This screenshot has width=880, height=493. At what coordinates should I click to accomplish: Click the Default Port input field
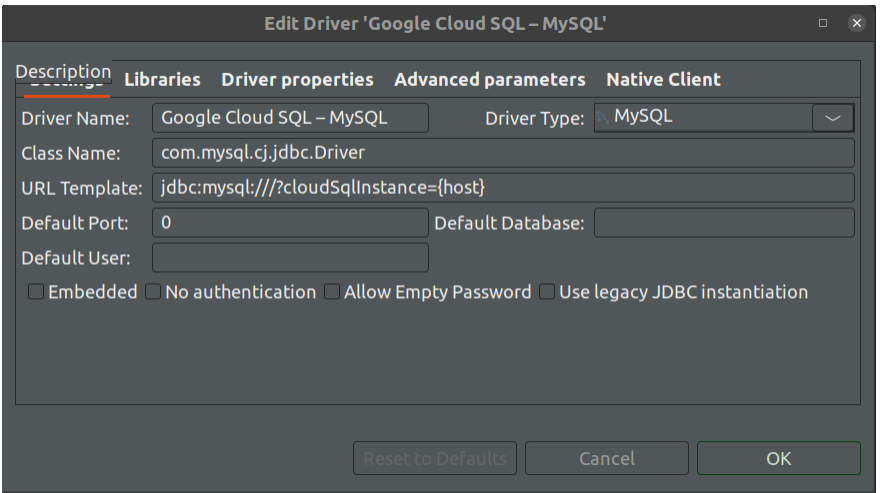coord(290,223)
